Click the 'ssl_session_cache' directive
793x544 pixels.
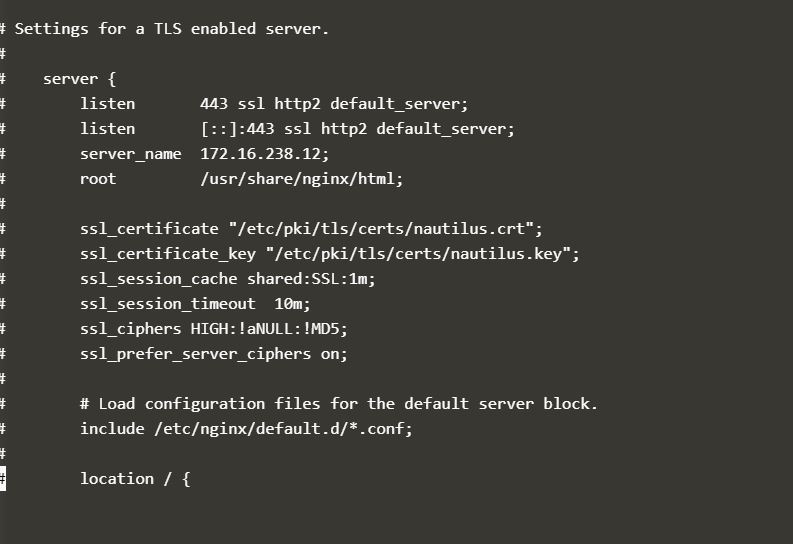coord(158,279)
